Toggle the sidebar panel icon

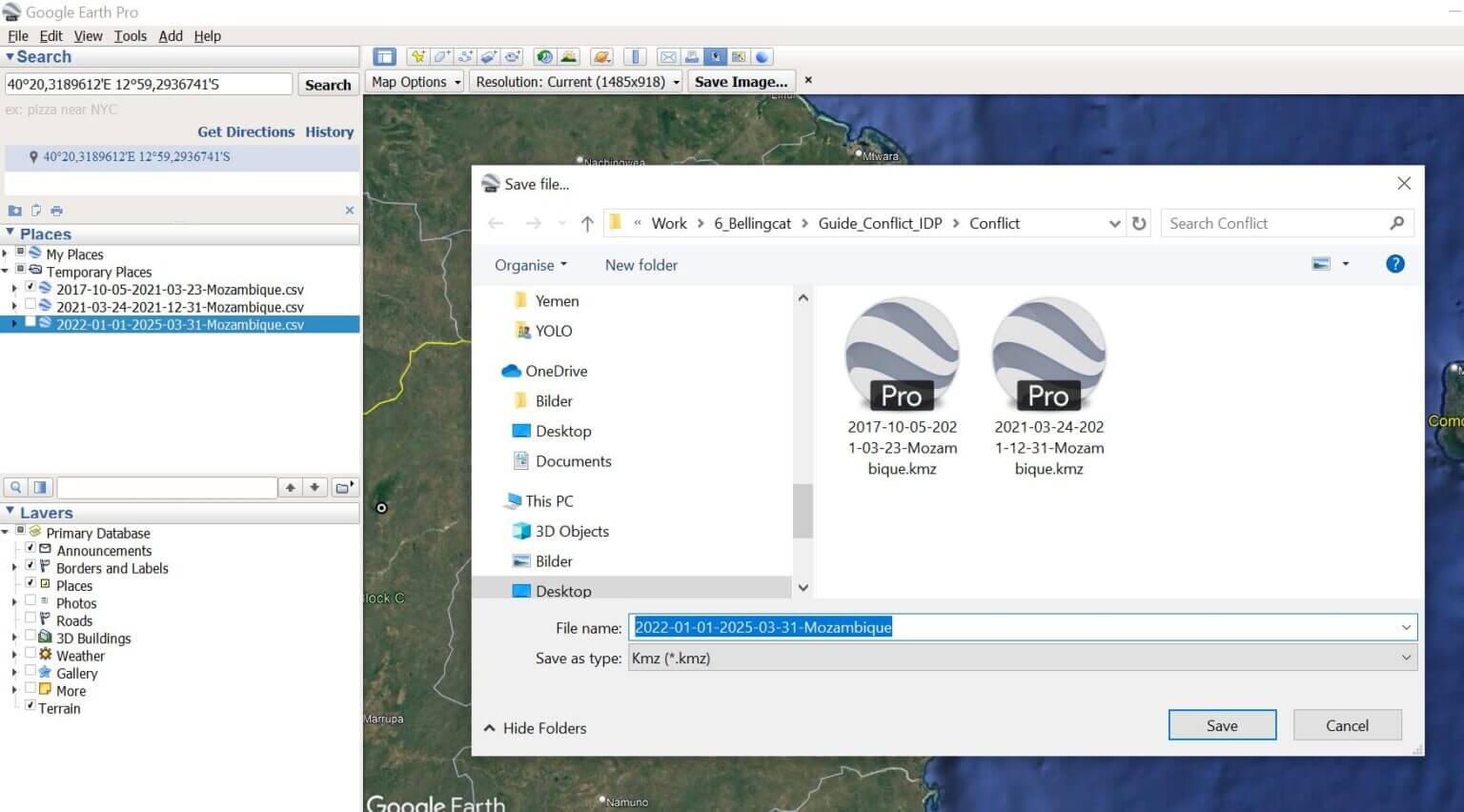click(x=384, y=57)
